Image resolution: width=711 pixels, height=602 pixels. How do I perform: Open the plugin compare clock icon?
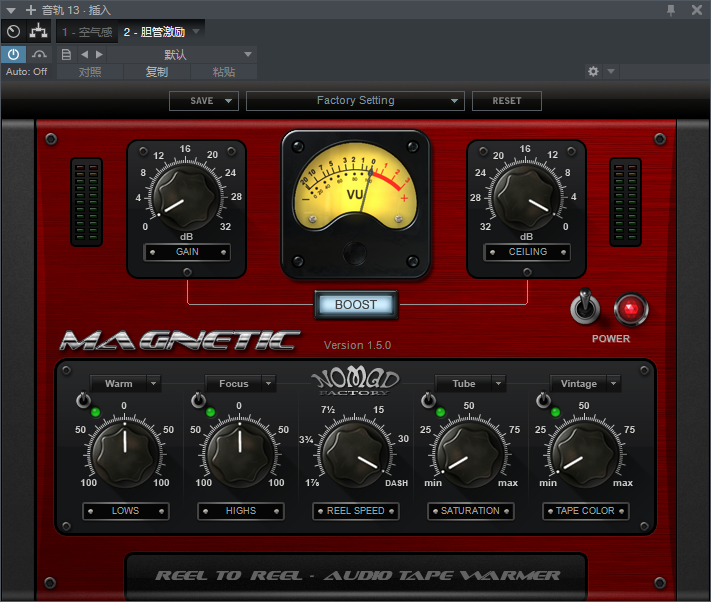(14, 31)
